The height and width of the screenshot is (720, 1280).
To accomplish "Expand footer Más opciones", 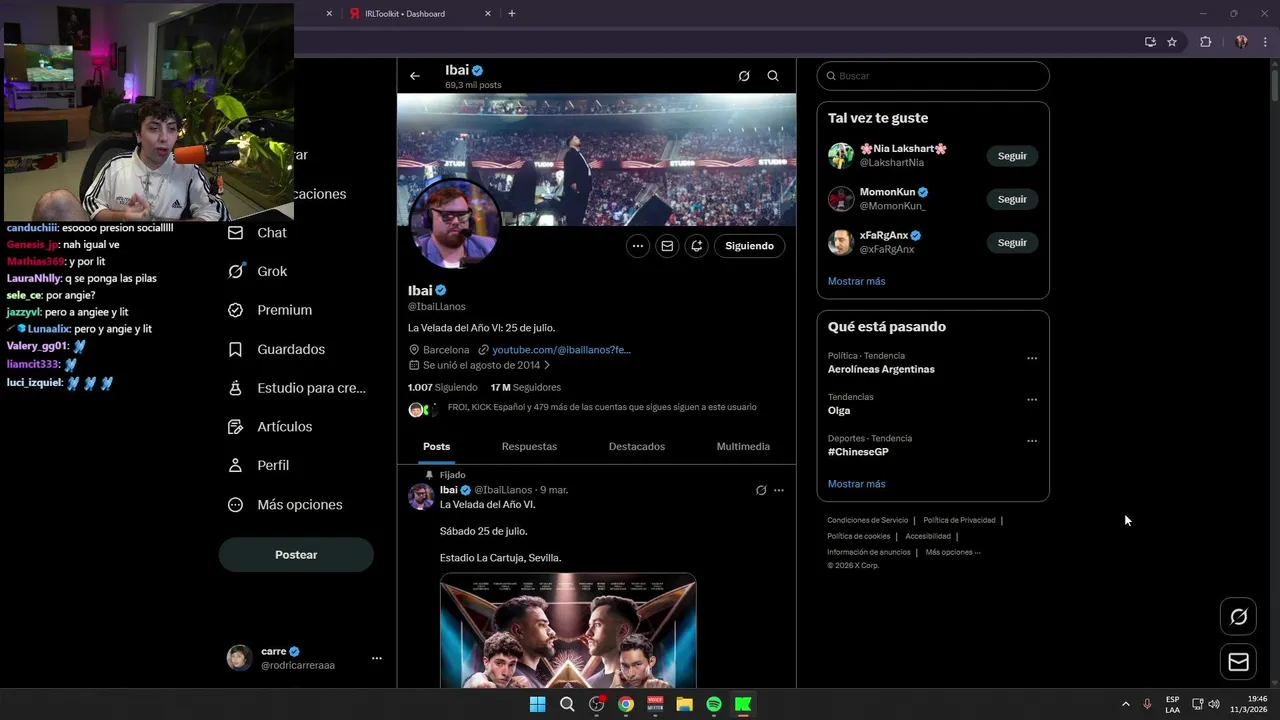I will coord(953,552).
